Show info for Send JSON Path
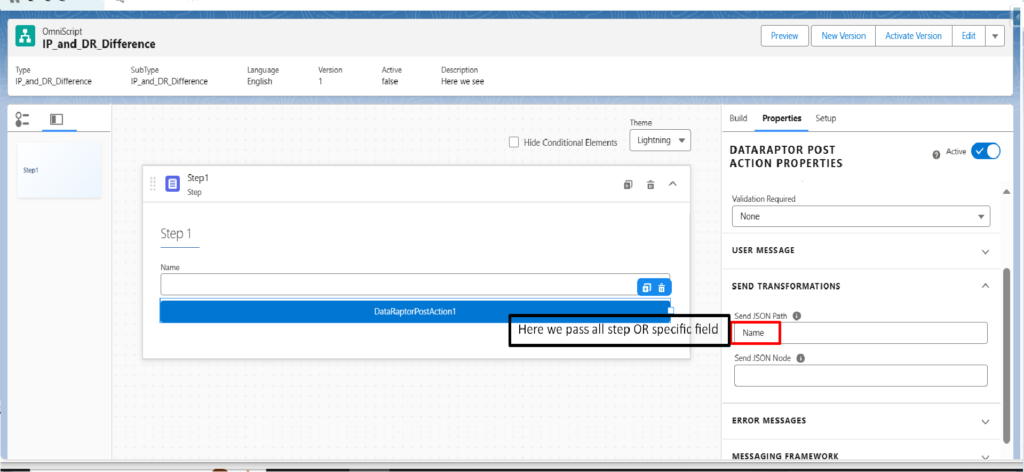The height and width of the screenshot is (472, 1024). coord(797,315)
